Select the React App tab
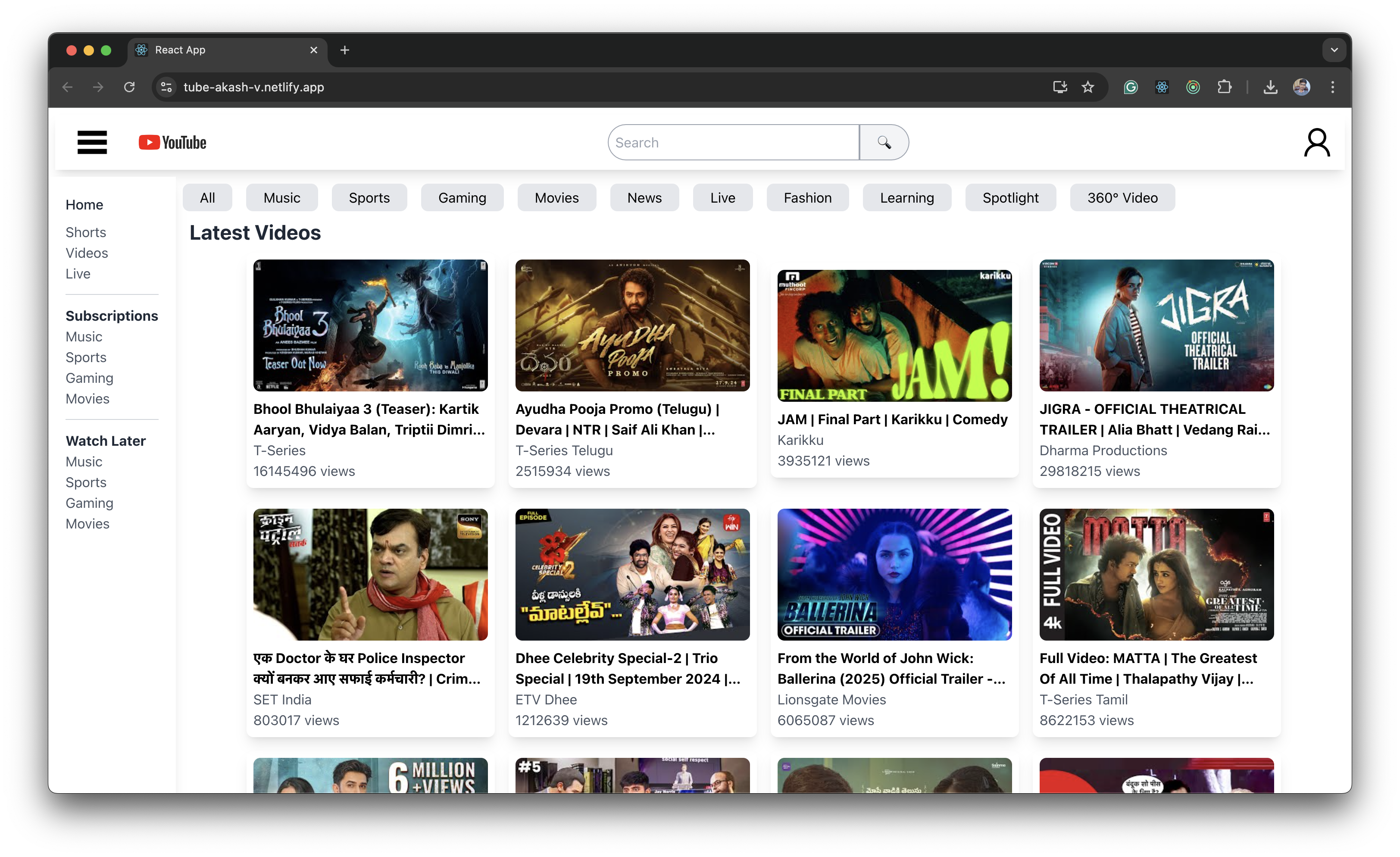The image size is (1400, 857). pos(227,50)
